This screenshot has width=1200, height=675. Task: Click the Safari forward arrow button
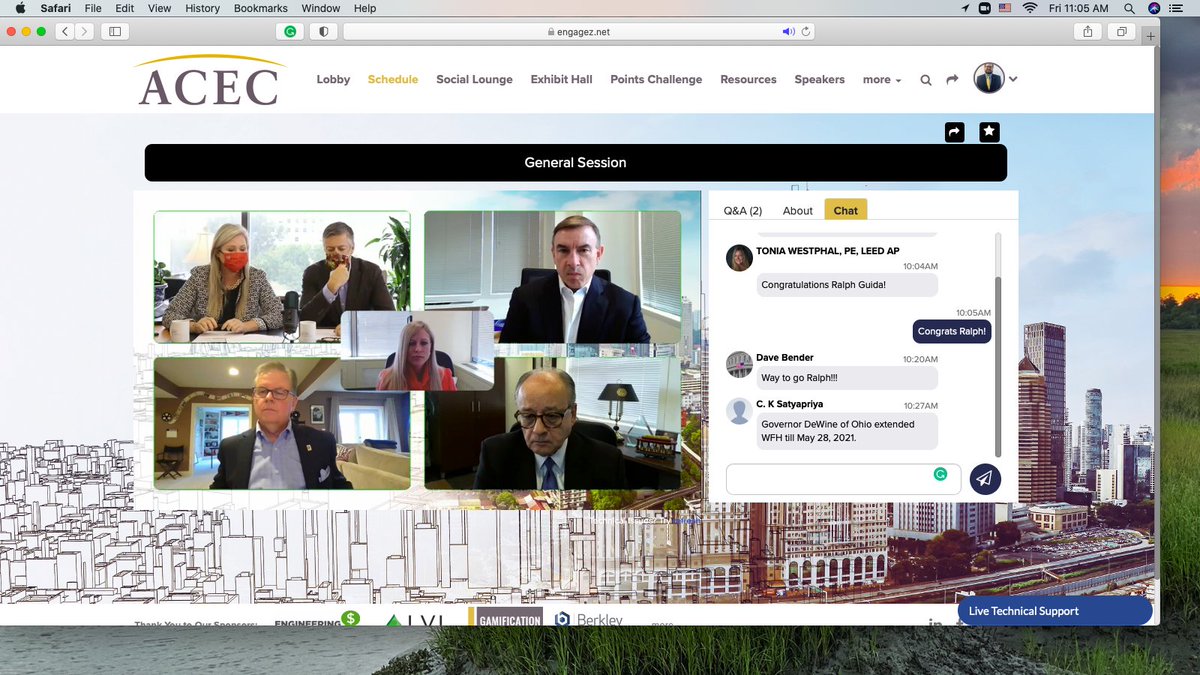point(85,31)
